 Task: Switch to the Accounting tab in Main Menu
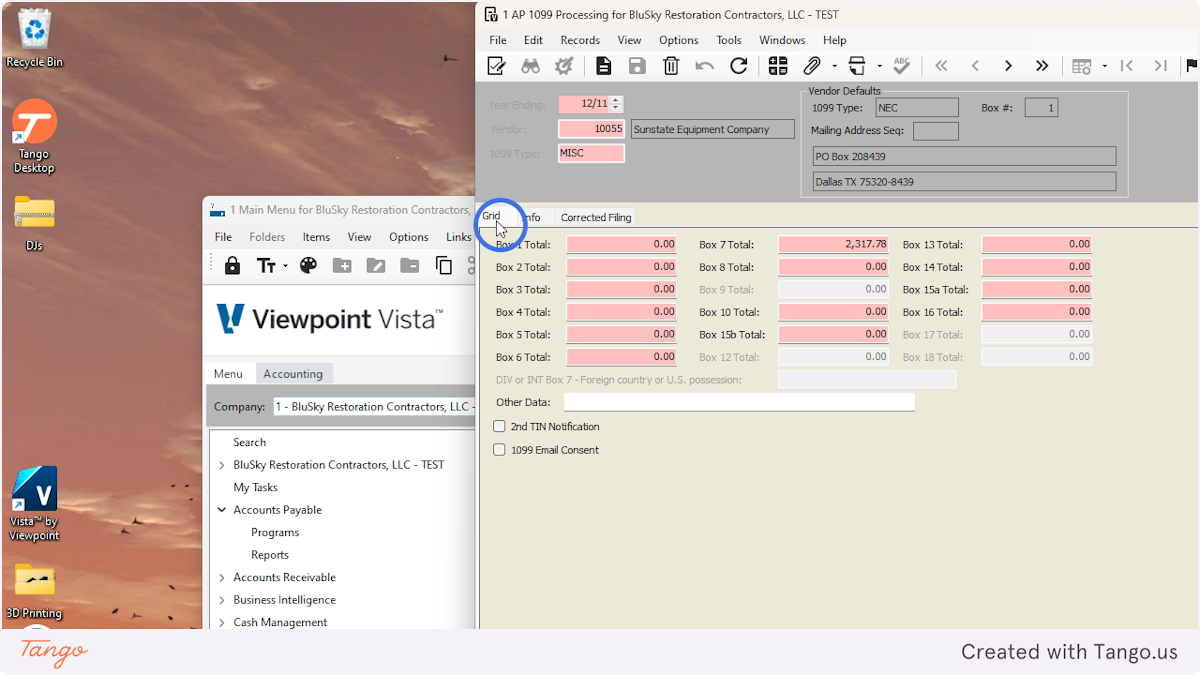click(x=293, y=374)
